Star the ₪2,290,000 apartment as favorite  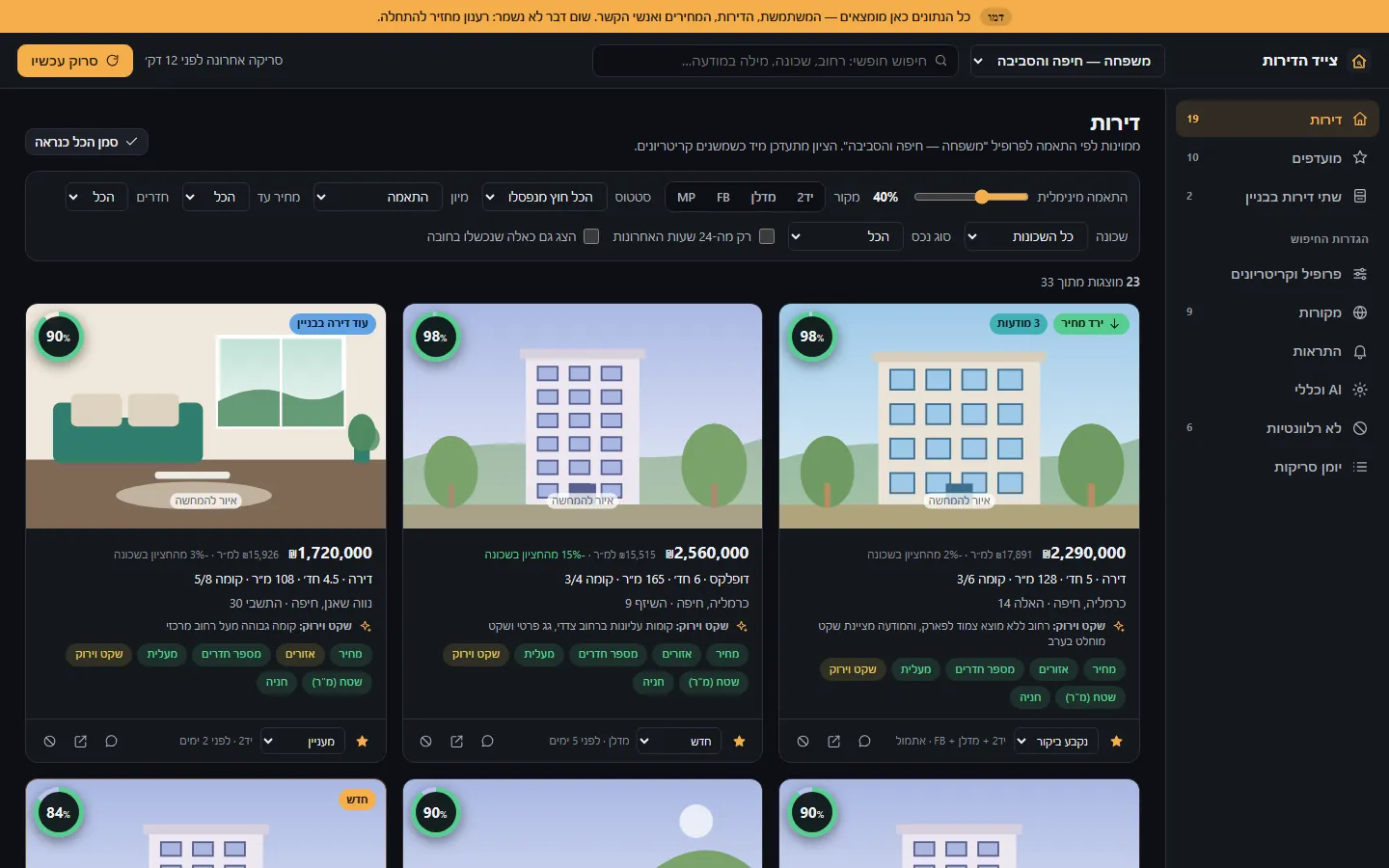[x=1116, y=742]
